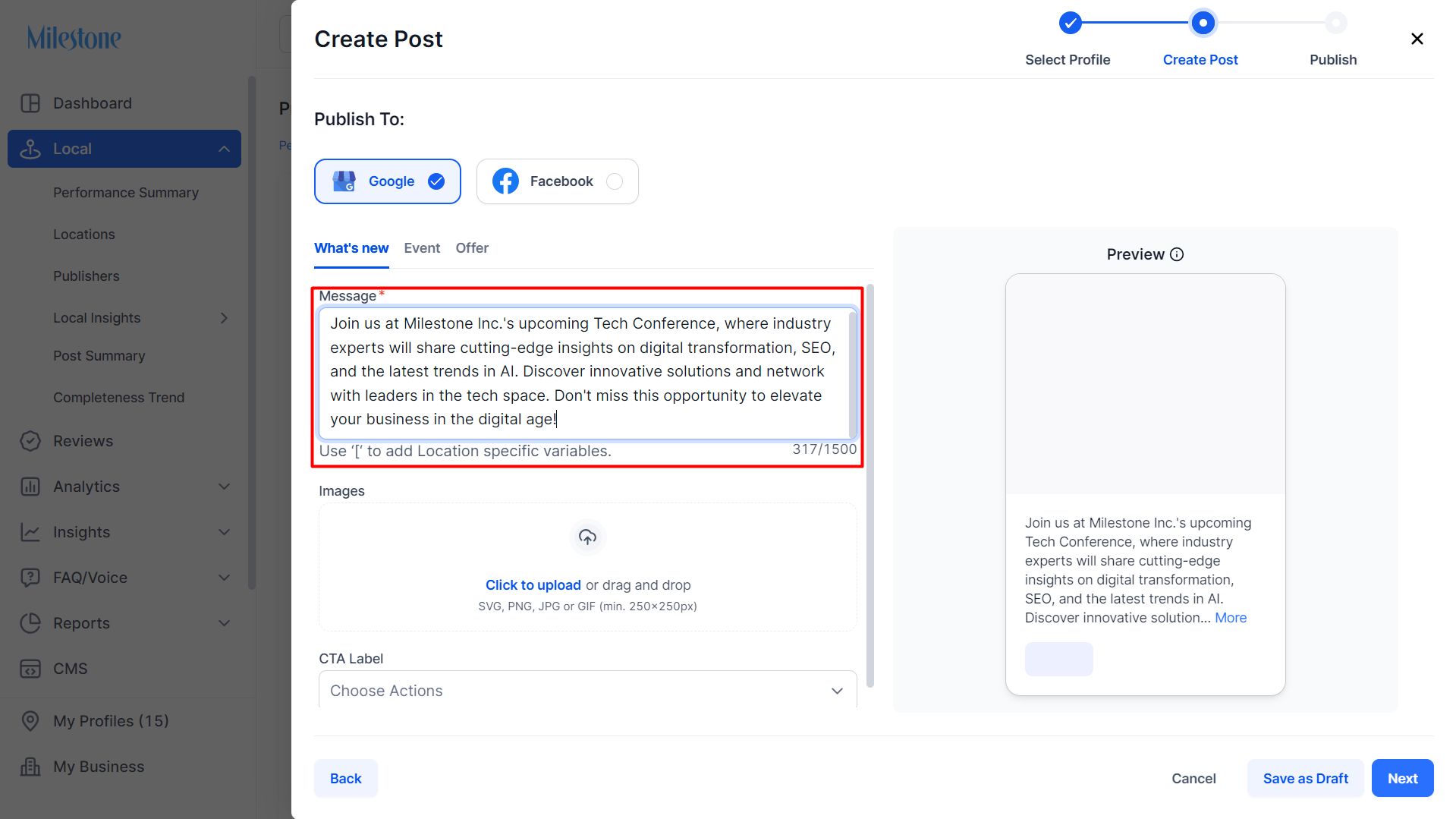Collapse the Local menu section

(224, 149)
